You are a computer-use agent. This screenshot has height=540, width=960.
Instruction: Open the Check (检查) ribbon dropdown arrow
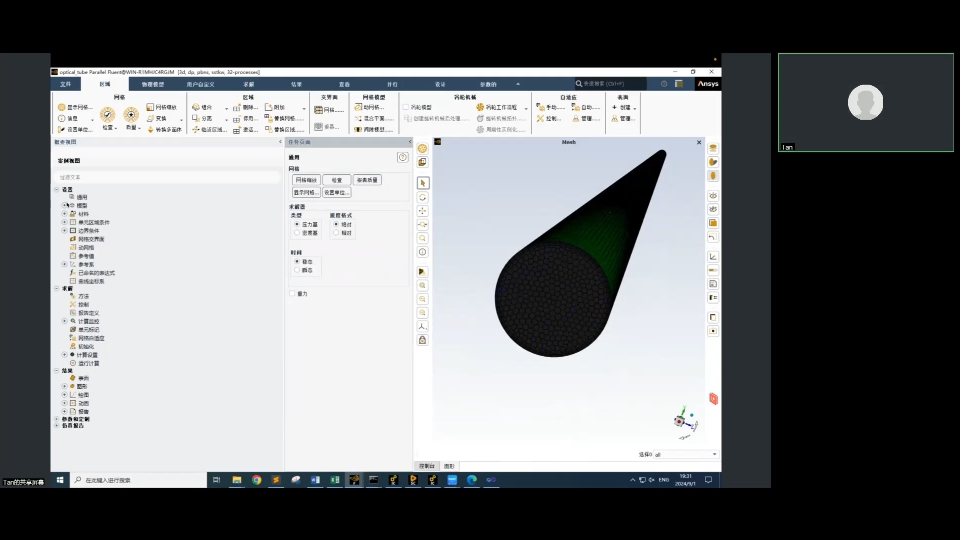tap(116, 128)
